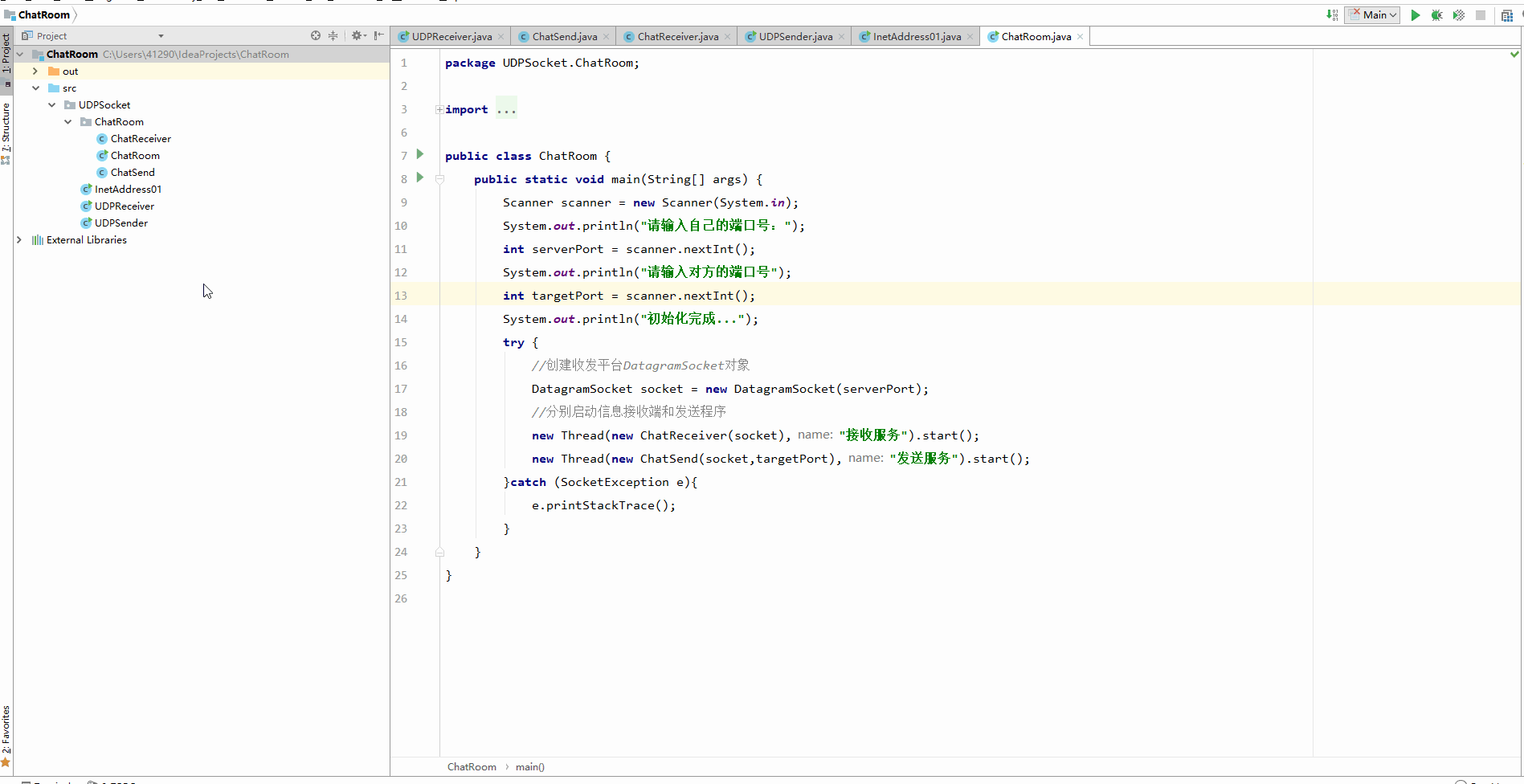
Task: Click green inspection checkmark at editor top right
Action: coord(1514,55)
